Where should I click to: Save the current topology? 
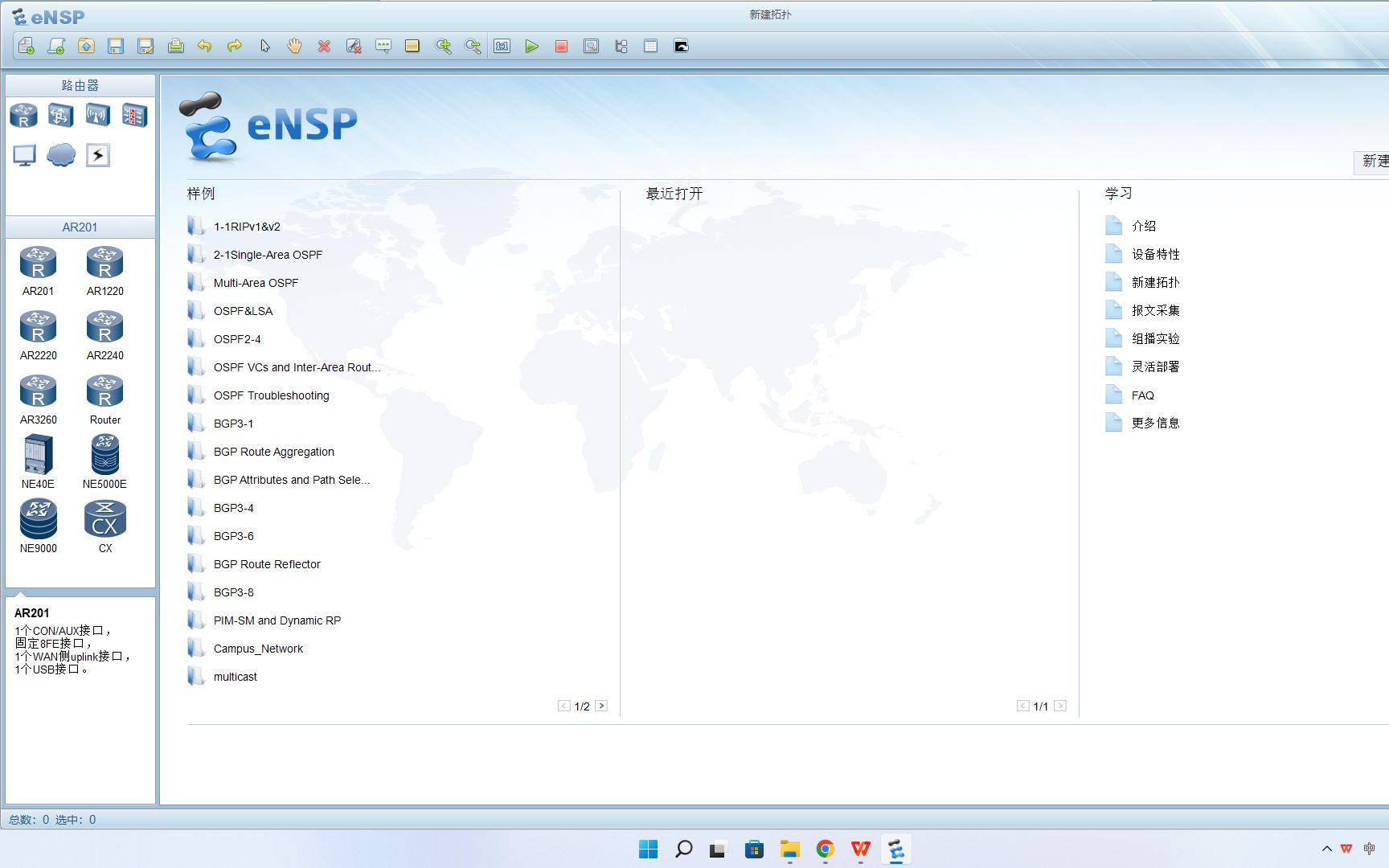(x=116, y=46)
